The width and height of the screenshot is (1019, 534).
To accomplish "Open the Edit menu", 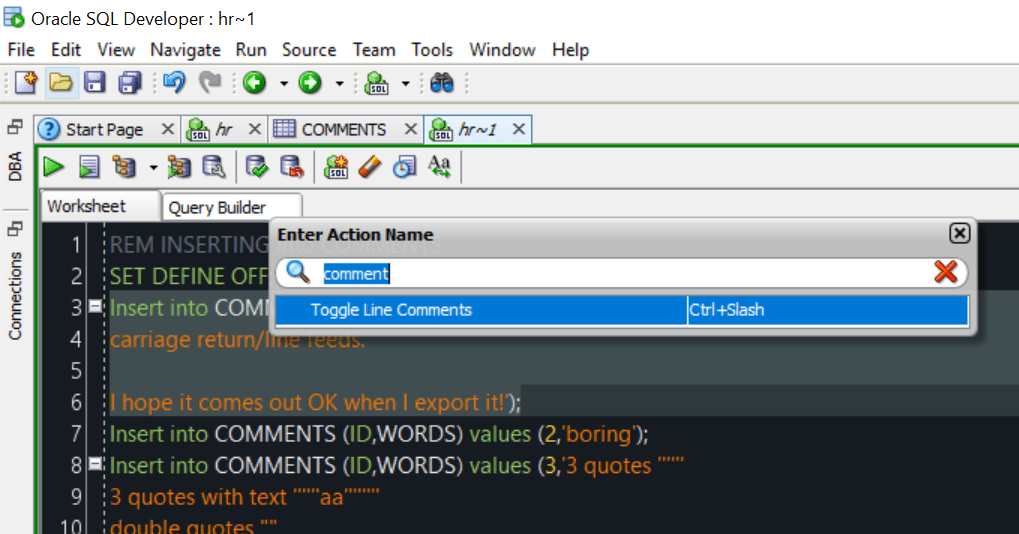I will tap(66, 50).
